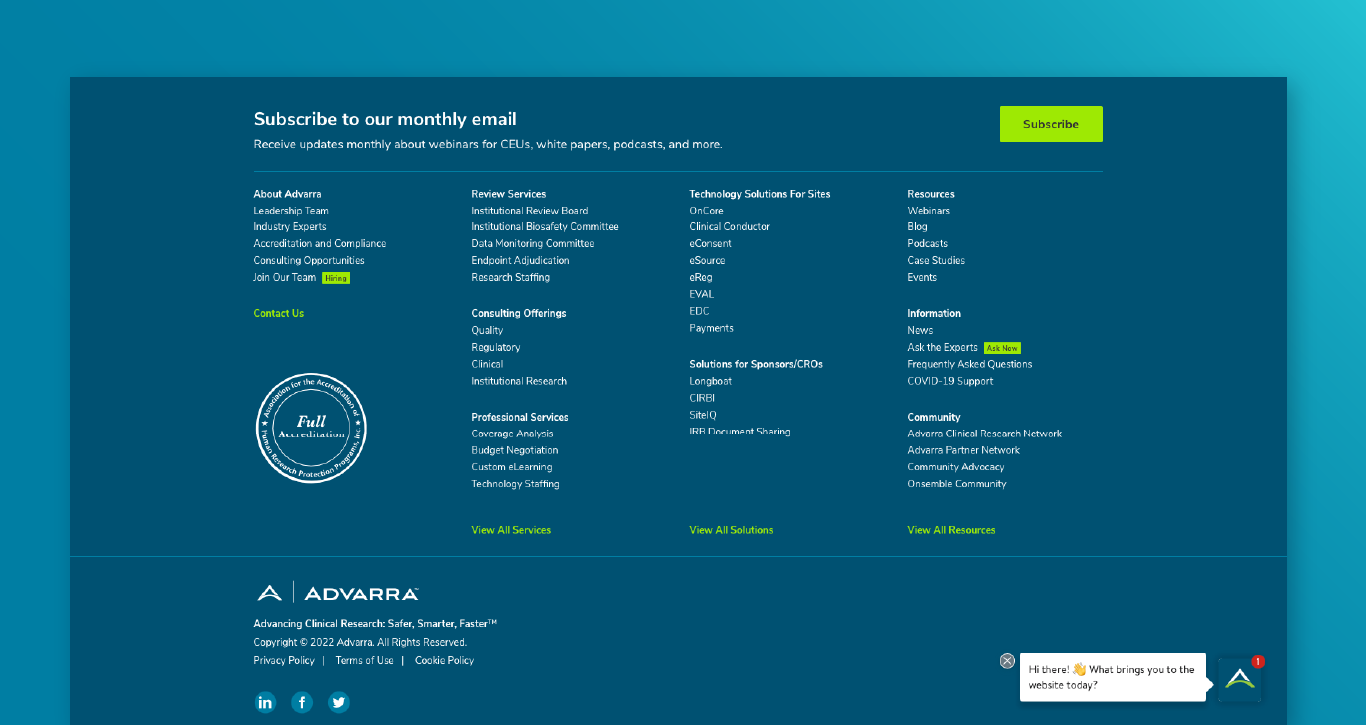This screenshot has width=1366, height=725.
Task: Open Custom eLearning link
Action: coord(512,468)
